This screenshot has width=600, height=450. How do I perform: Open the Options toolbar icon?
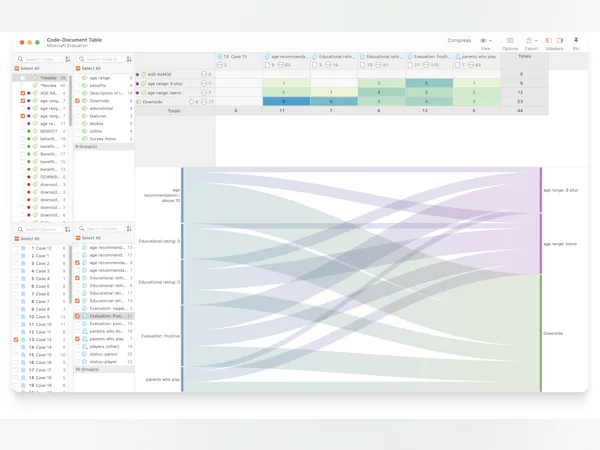(510, 40)
